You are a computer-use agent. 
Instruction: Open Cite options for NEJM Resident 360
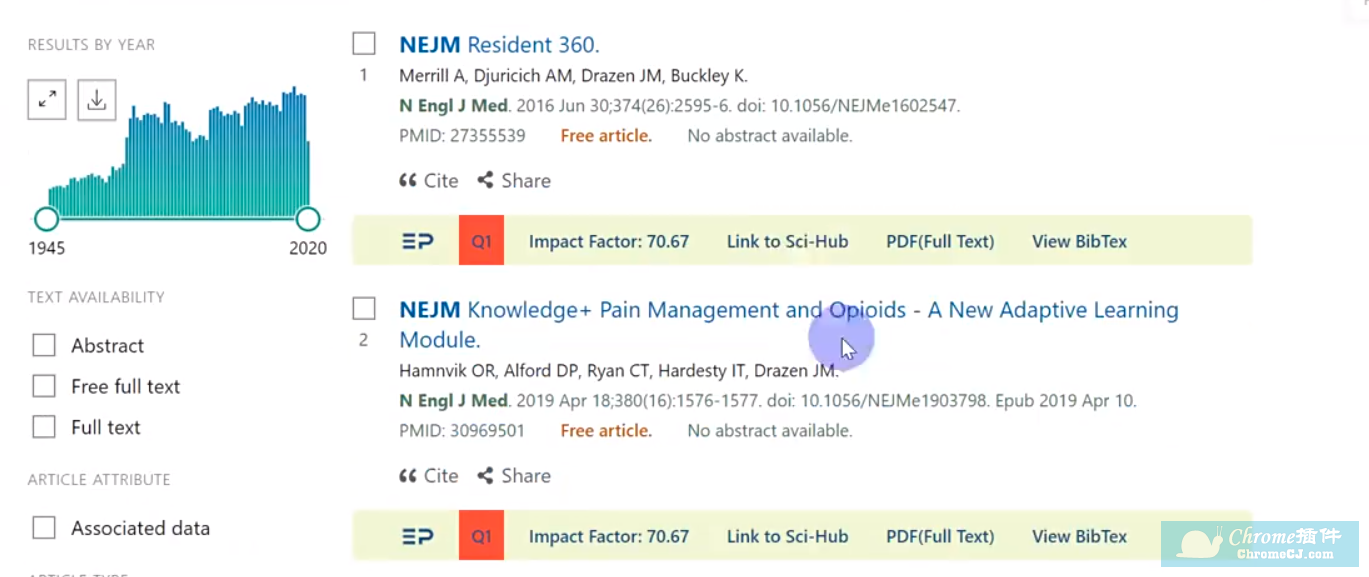[428, 180]
